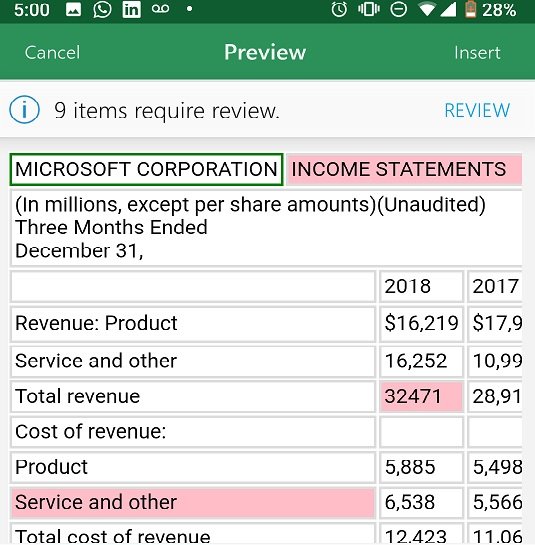Select the highlighted INCOME STATEMENTS cell
535x545 pixels.
click(404, 169)
